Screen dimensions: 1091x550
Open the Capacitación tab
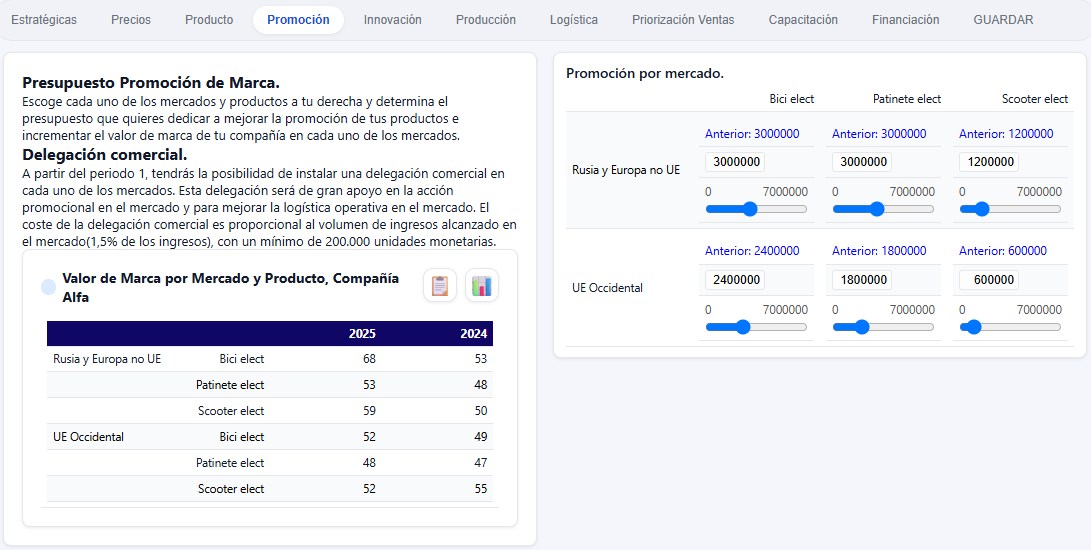803,19
